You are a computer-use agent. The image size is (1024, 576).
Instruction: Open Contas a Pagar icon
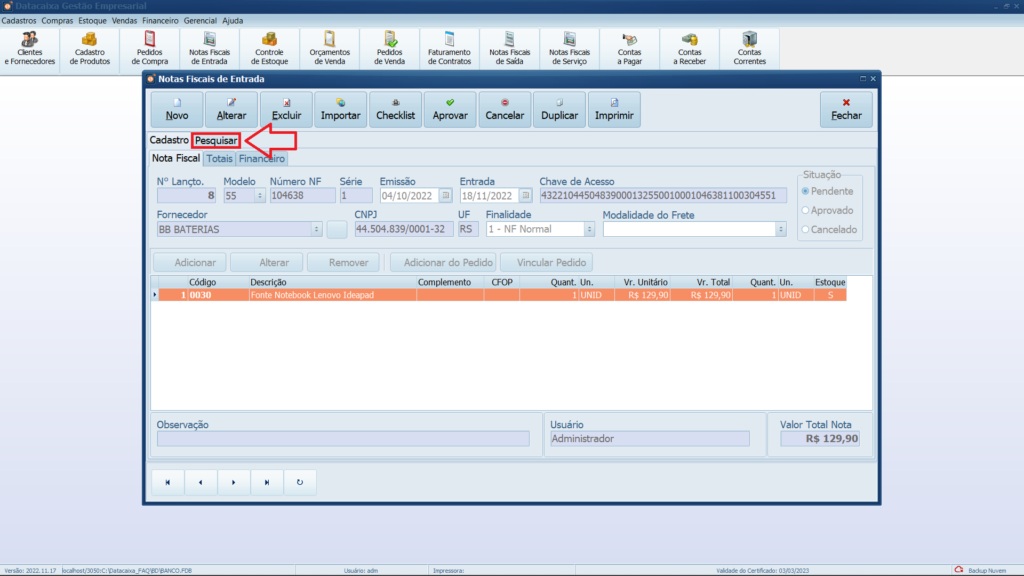[x=630, y=48]
